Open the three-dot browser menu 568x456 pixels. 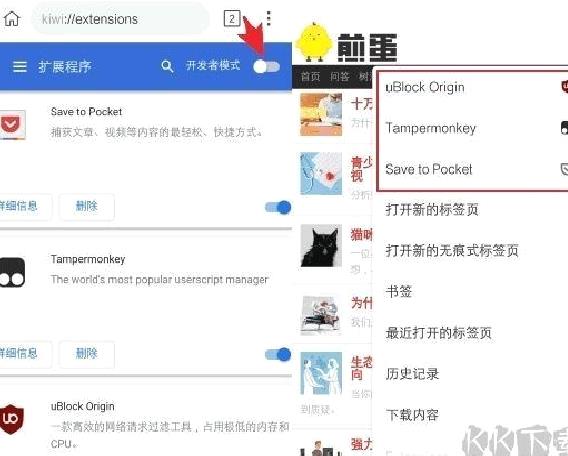coord(268,18)
